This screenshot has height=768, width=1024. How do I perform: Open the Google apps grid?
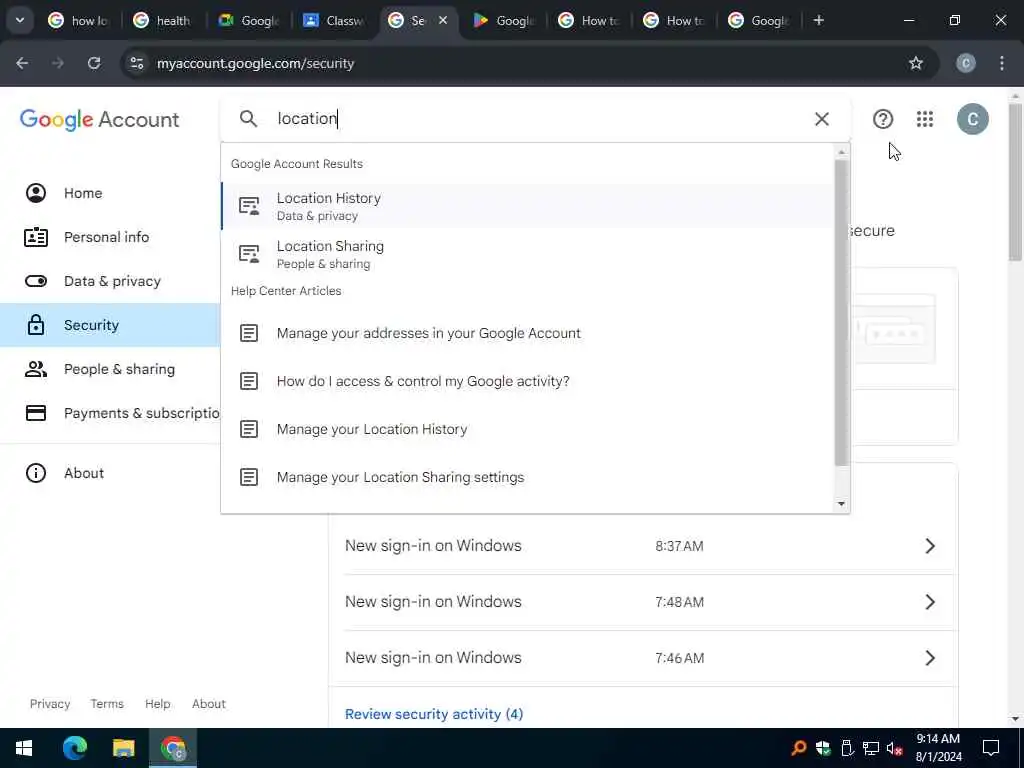tap(925, 119)
